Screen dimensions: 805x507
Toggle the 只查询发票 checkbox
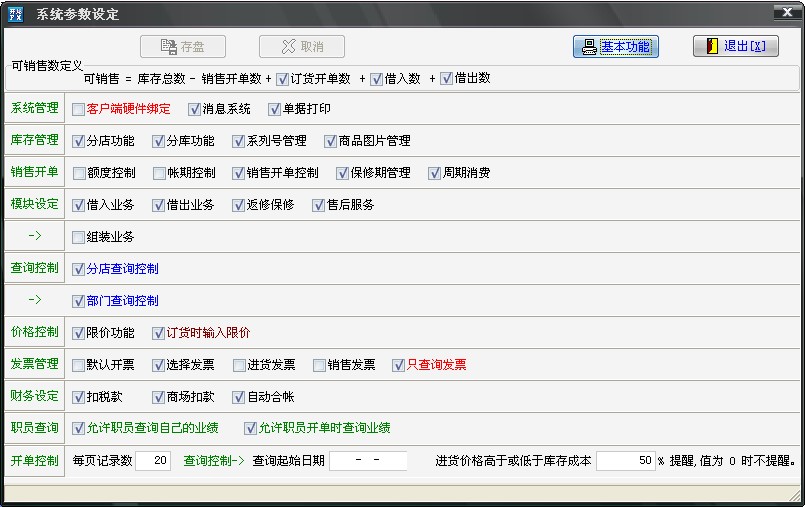[398, 365]
